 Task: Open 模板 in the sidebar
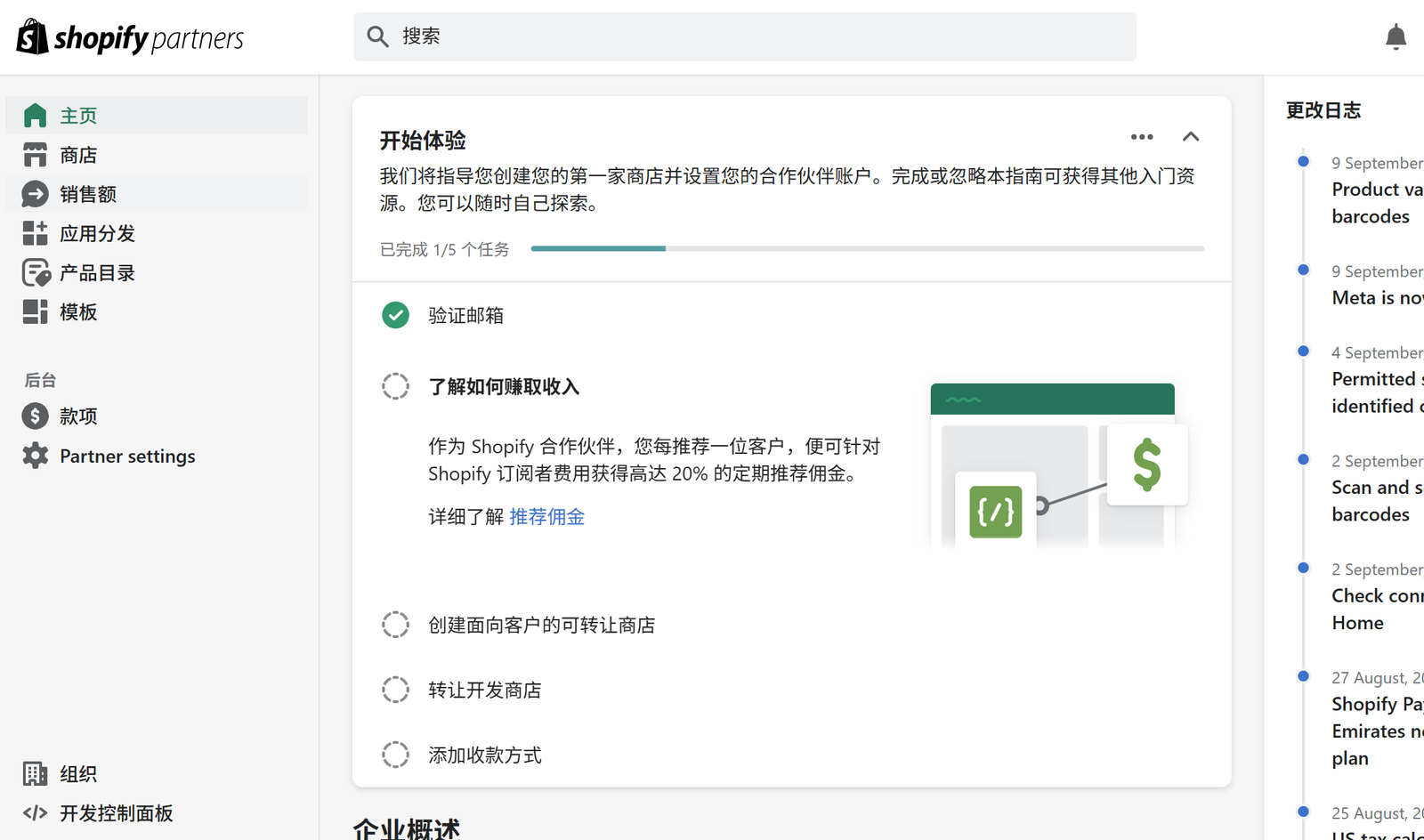pos(157,311)
